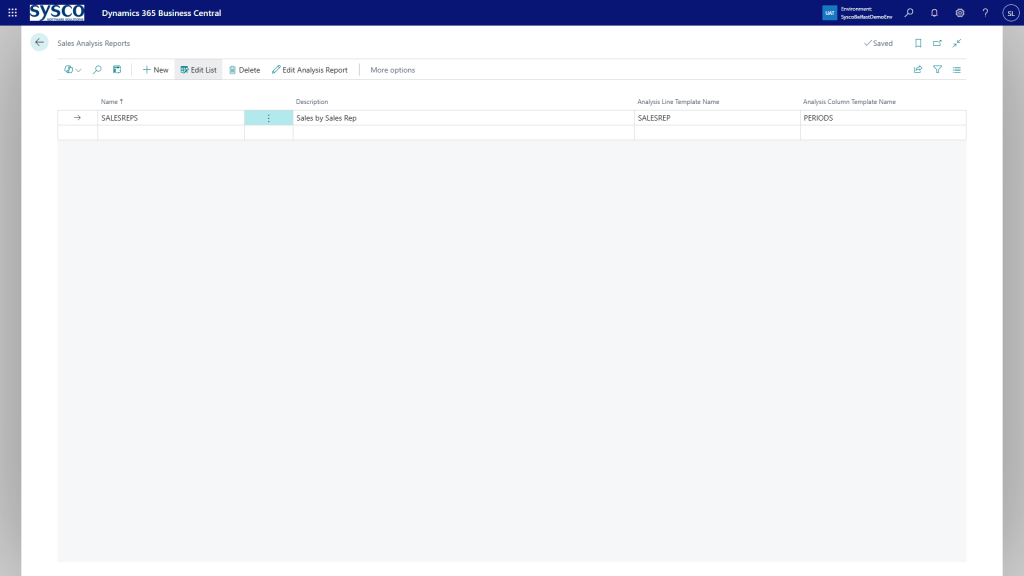Open row options for SALESREPS row
This screenshot has height=576, width=1024.
pos(268,118)
